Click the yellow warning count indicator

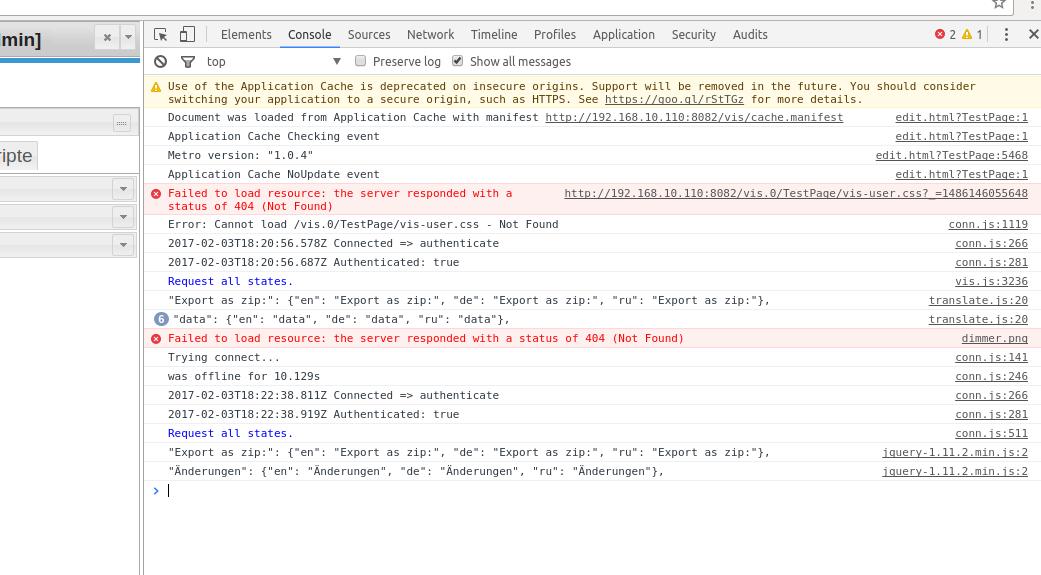972,34
